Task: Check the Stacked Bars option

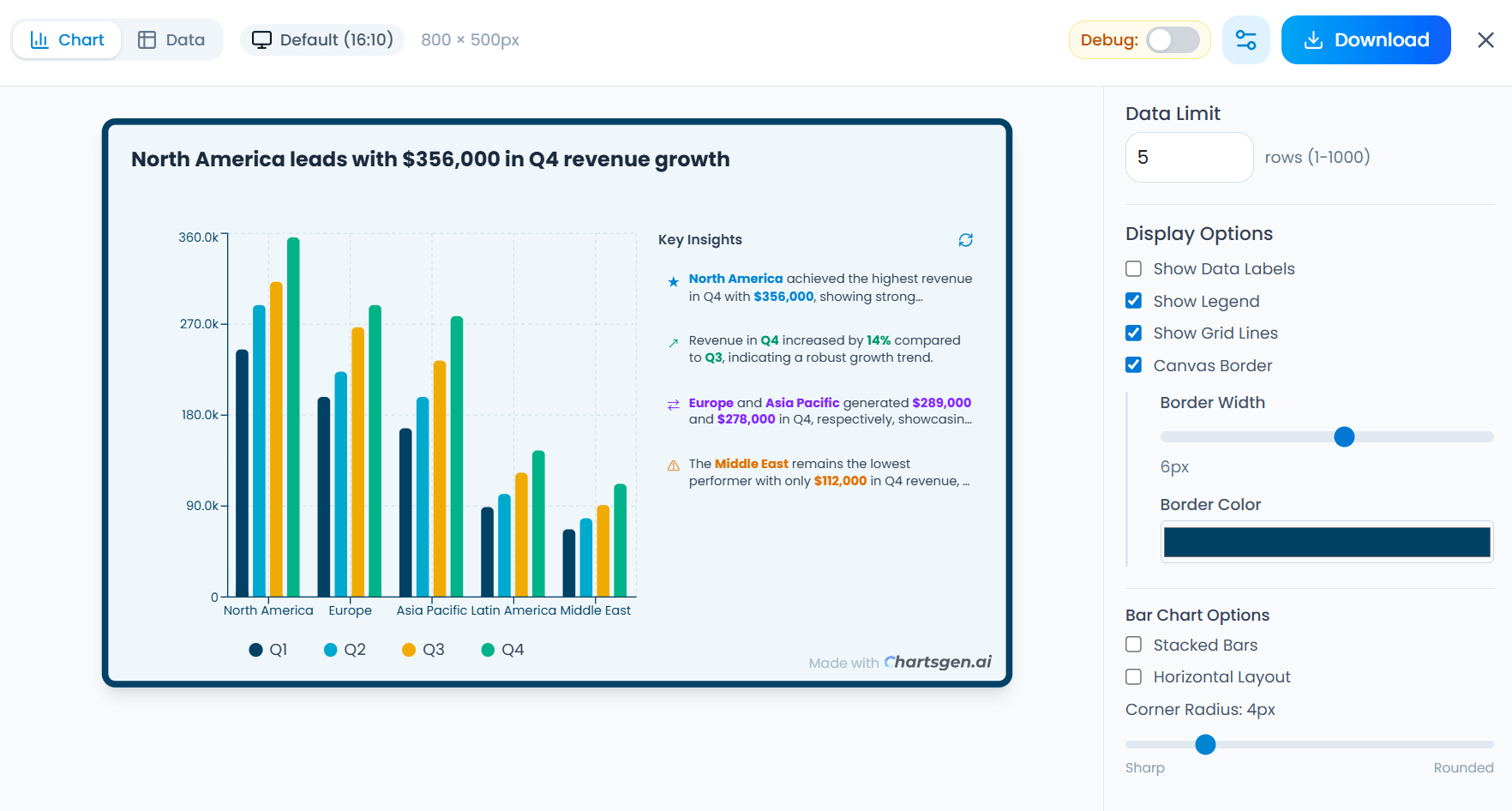Action: (x=1133, y=645)
